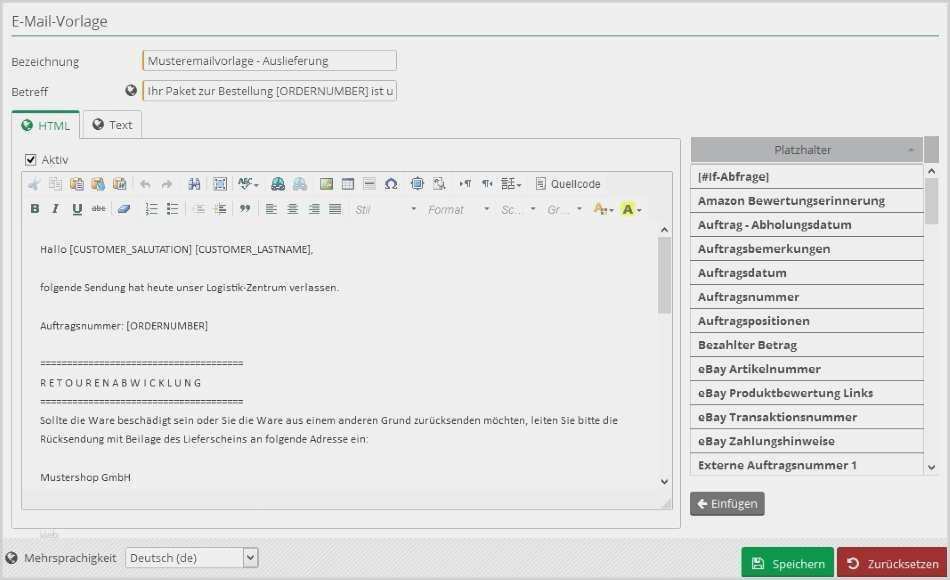
Task: Select the Bezahlter Betrag placeholder
Action: tap(806, 345)
